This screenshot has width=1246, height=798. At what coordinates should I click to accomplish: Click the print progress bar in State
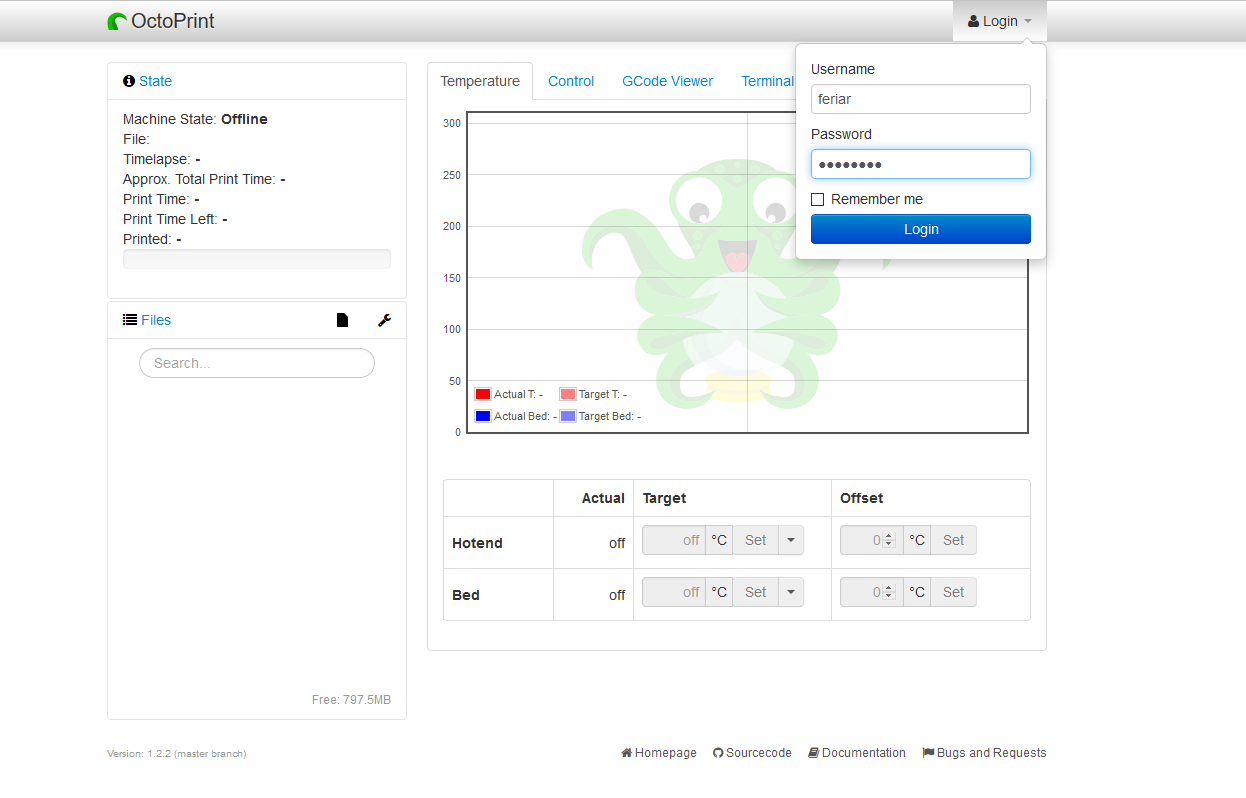click(257, 259)
